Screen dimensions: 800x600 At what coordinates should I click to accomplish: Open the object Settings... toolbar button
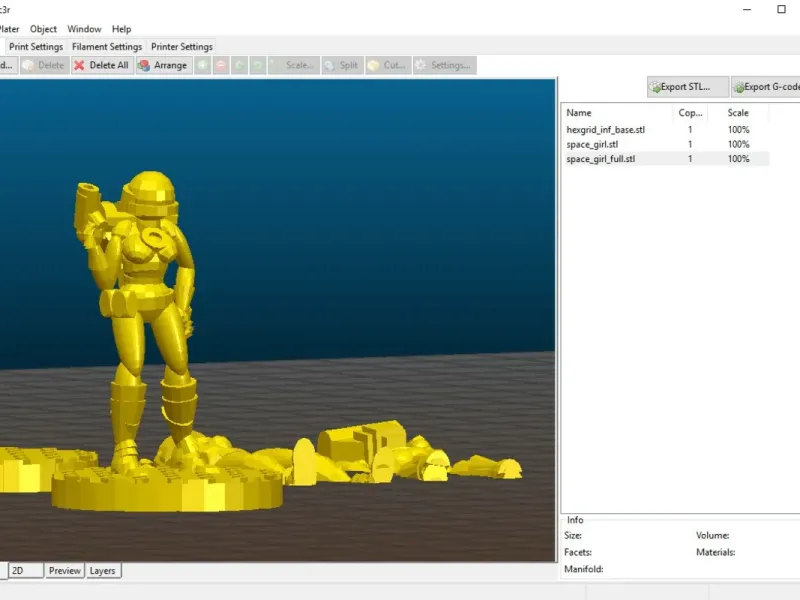[x=443, y=65]
